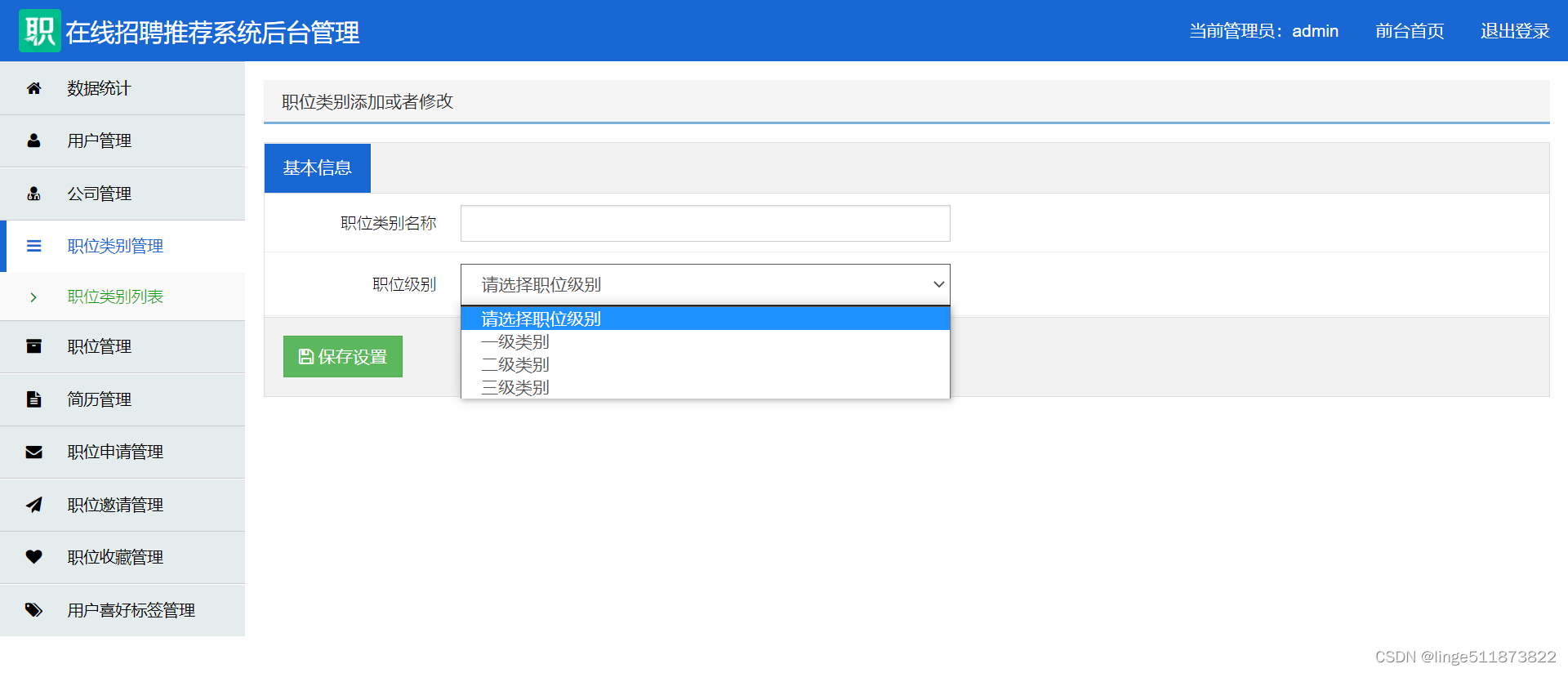
Task: Open the 用户管理 menu item
Action: point(122,140)
